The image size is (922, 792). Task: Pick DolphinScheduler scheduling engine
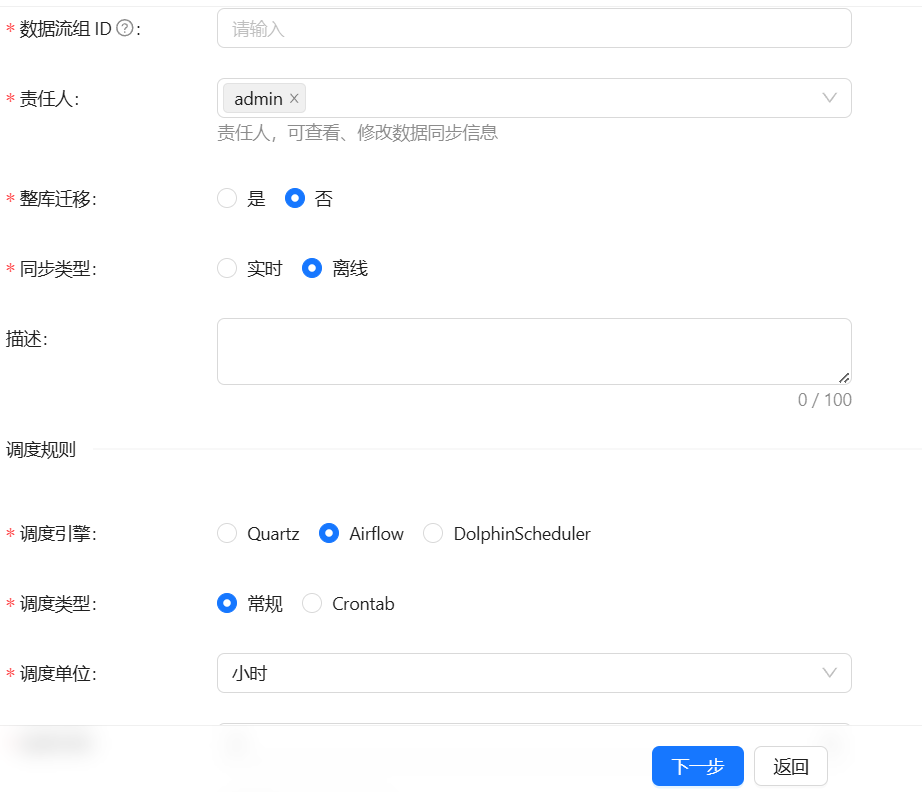tap(433, 533)
